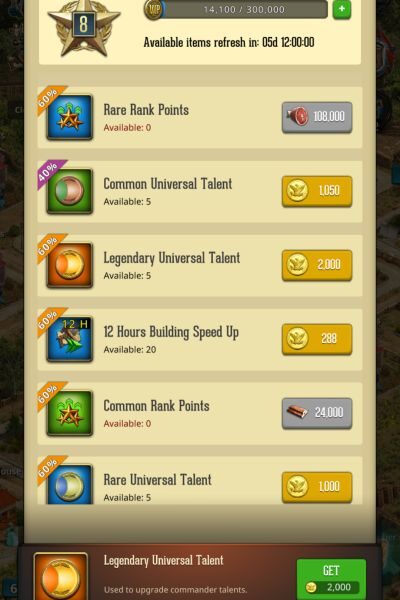Click the level 8 star badge
400x600 pixels.
(84, 27)
